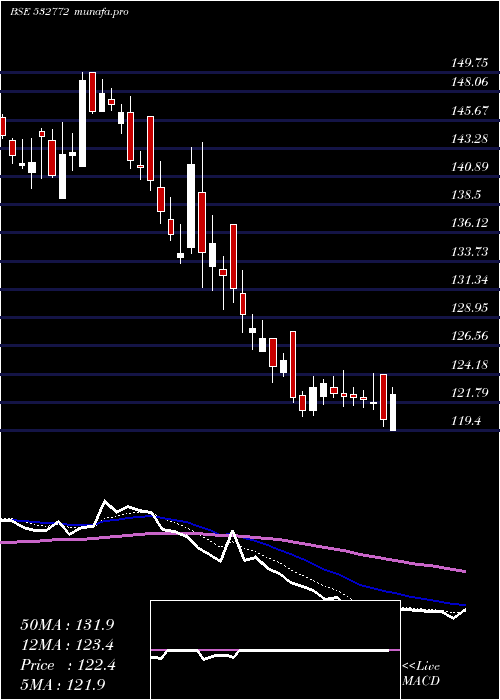Click the BSE 532772 munafa.pro title

point(69,12)
